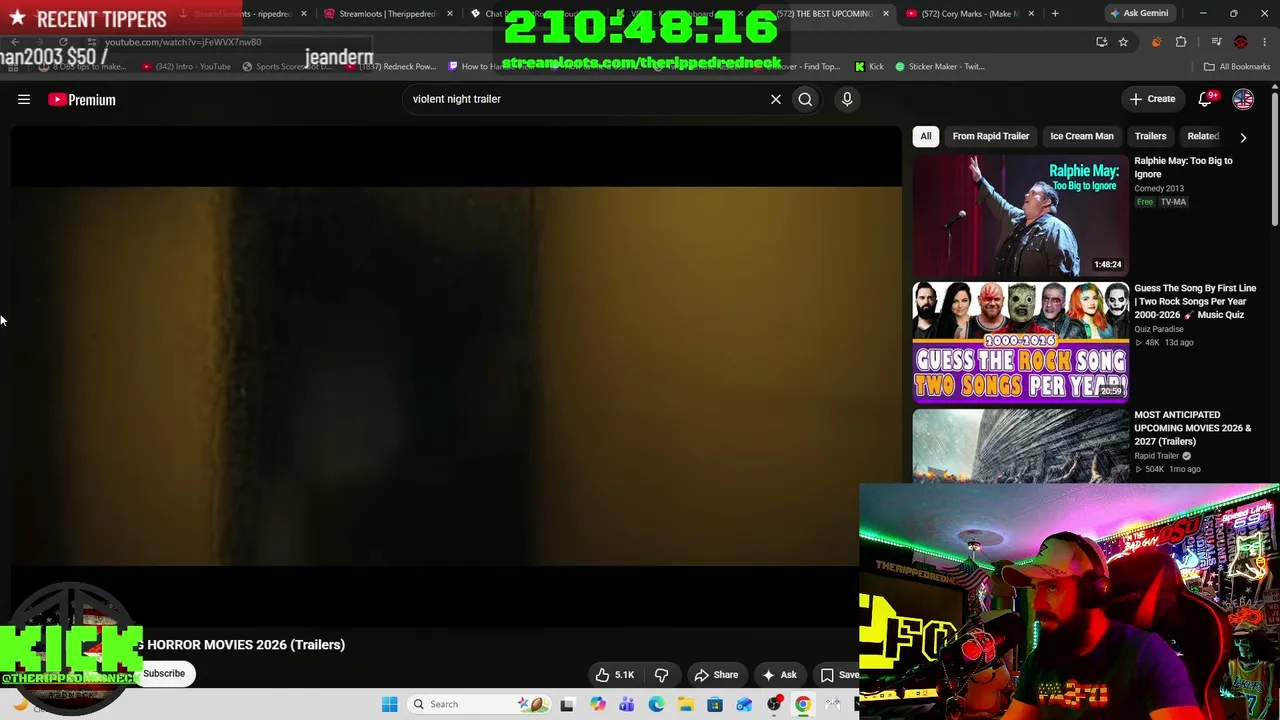
Task: Open the Ralphie May video thumbnail
Action: [x=1020, y=215]
